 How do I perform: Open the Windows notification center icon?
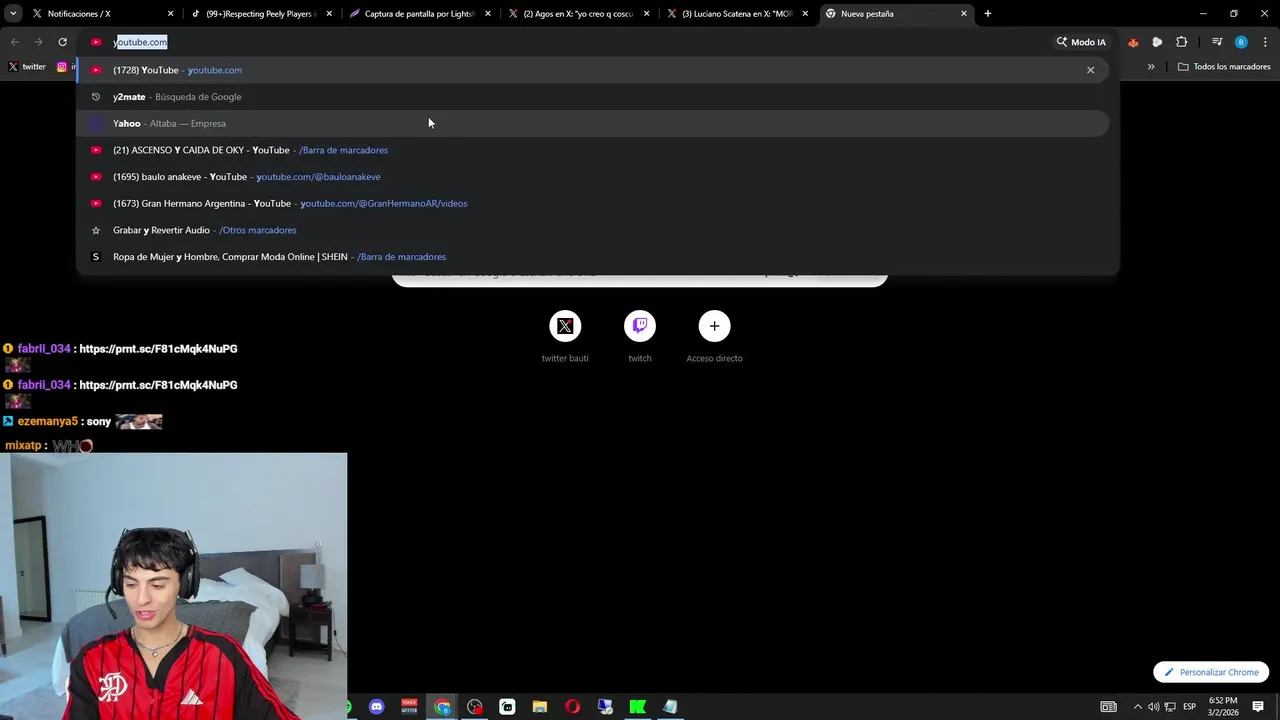(1258, 707)
